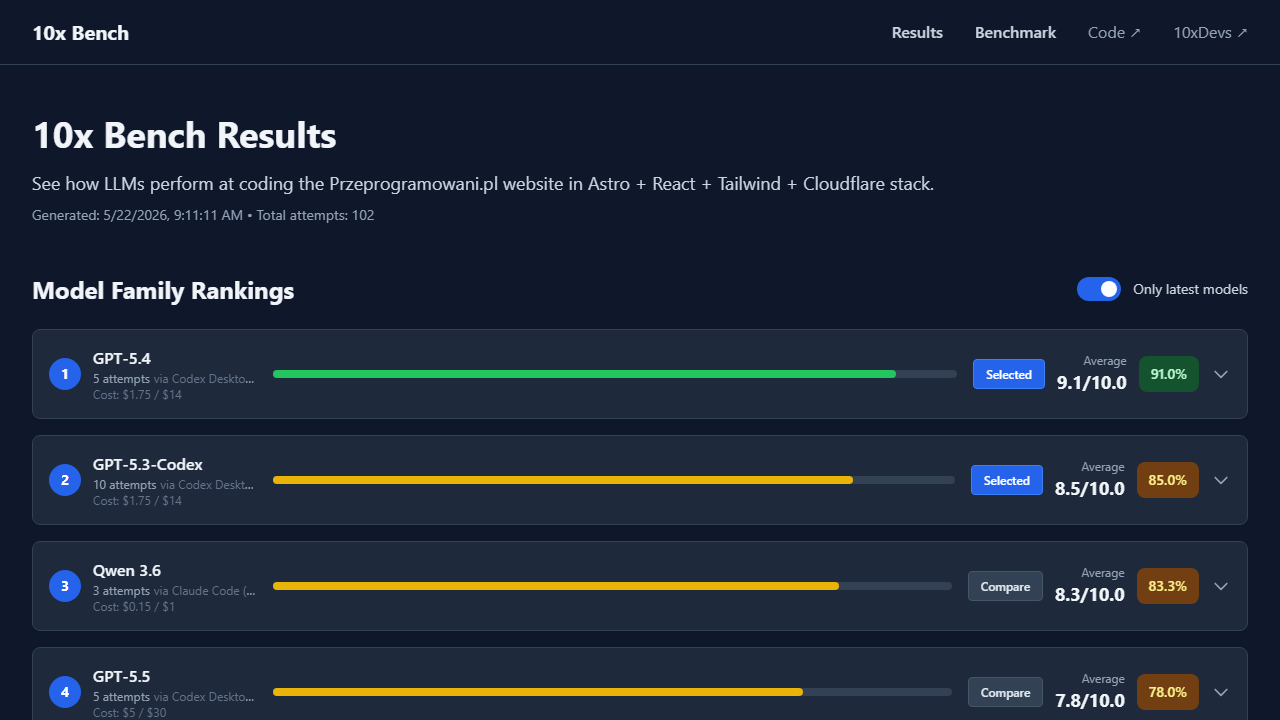Expand the GPT-5.3-Codex row chevron
1280x720 pixels.
1221,480
